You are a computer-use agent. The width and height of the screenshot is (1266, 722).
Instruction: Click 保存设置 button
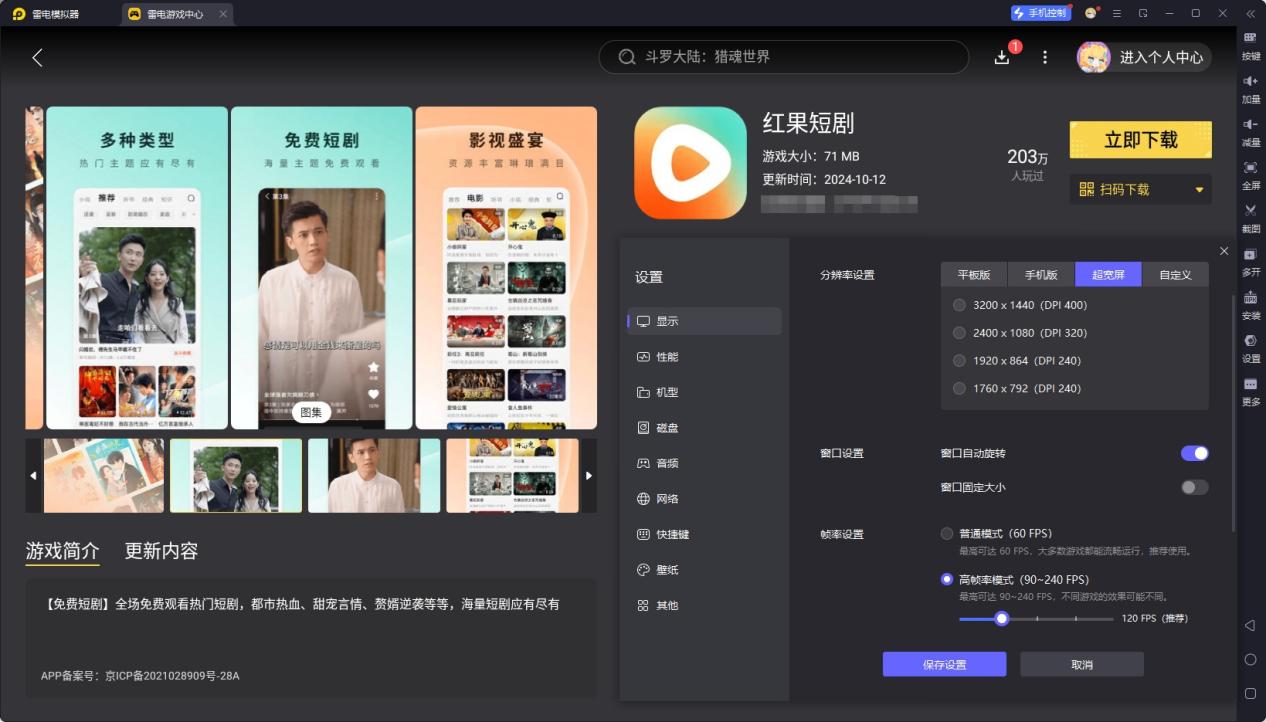(x=944, y=665)
